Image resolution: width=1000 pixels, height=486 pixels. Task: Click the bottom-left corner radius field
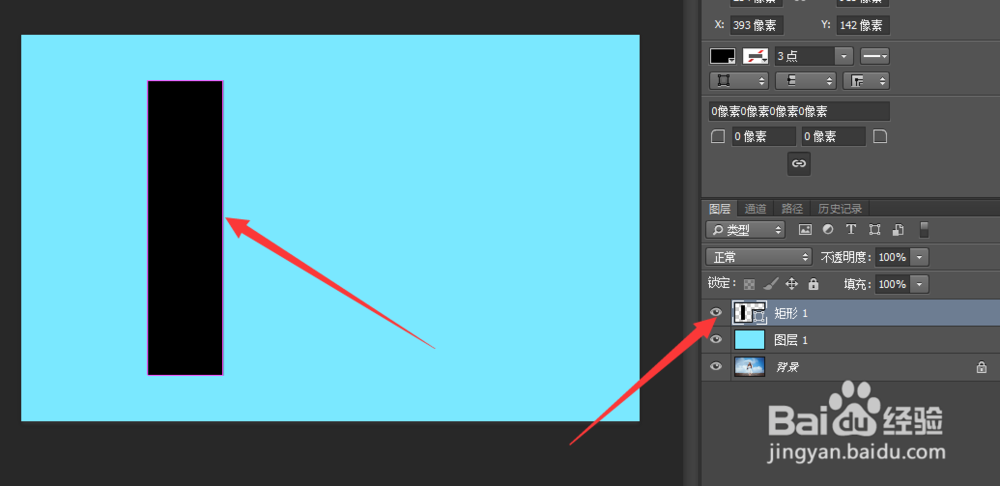point(763,136)
